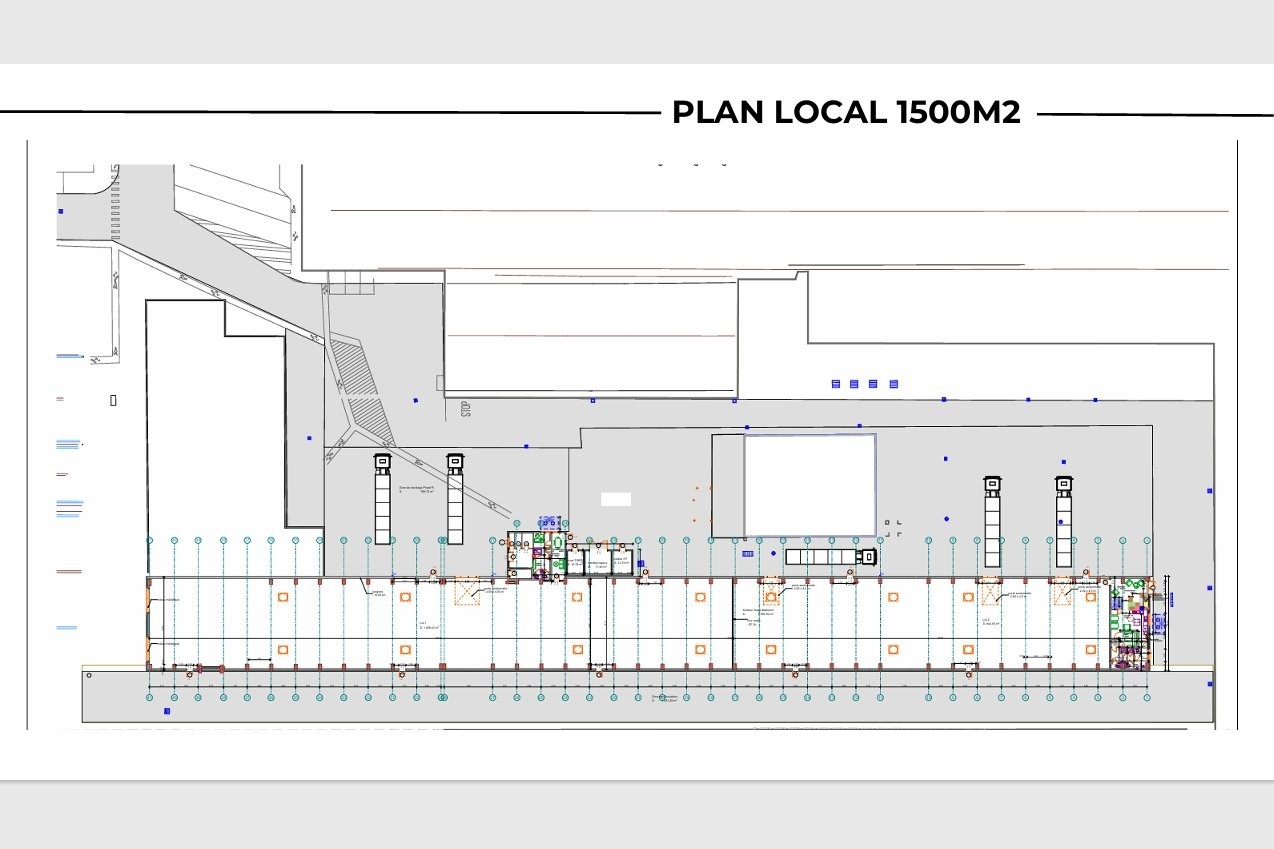Viewport: 1274px width, 849px height.
Task: Click the four blue striped symbols row
Action: (x=864, y=384)
